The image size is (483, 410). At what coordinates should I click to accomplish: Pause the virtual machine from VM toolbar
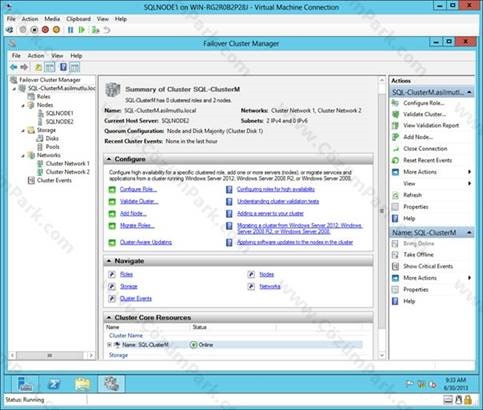[x=70, y=30]
